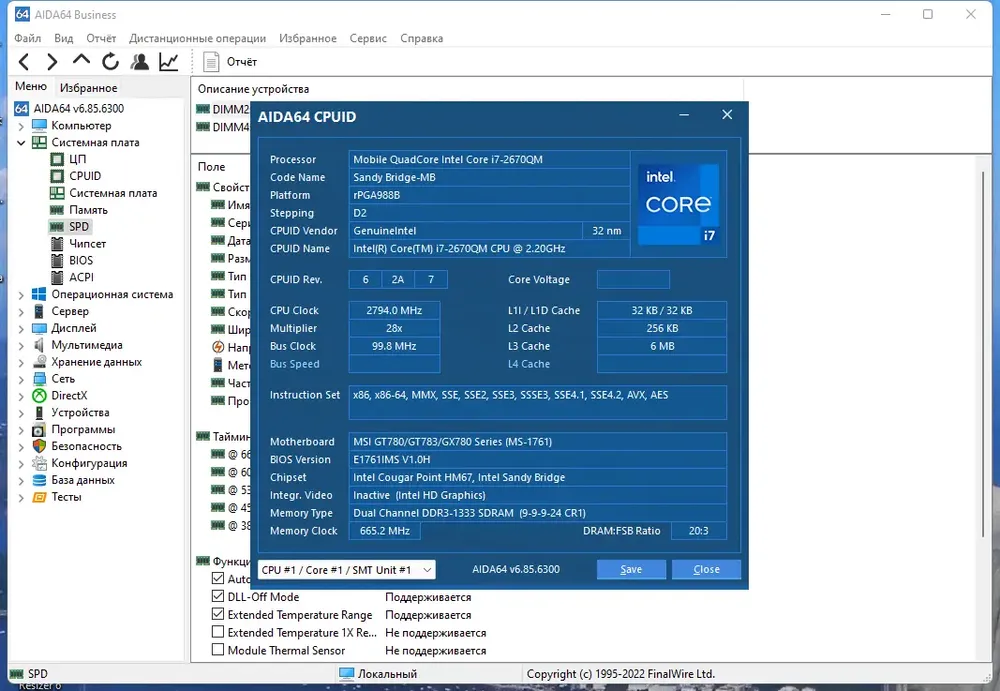This screenshot has height=691, width=1000.
Task: Uncheck the DLL-Off Mode checkbox
Action: click(217, 597)
